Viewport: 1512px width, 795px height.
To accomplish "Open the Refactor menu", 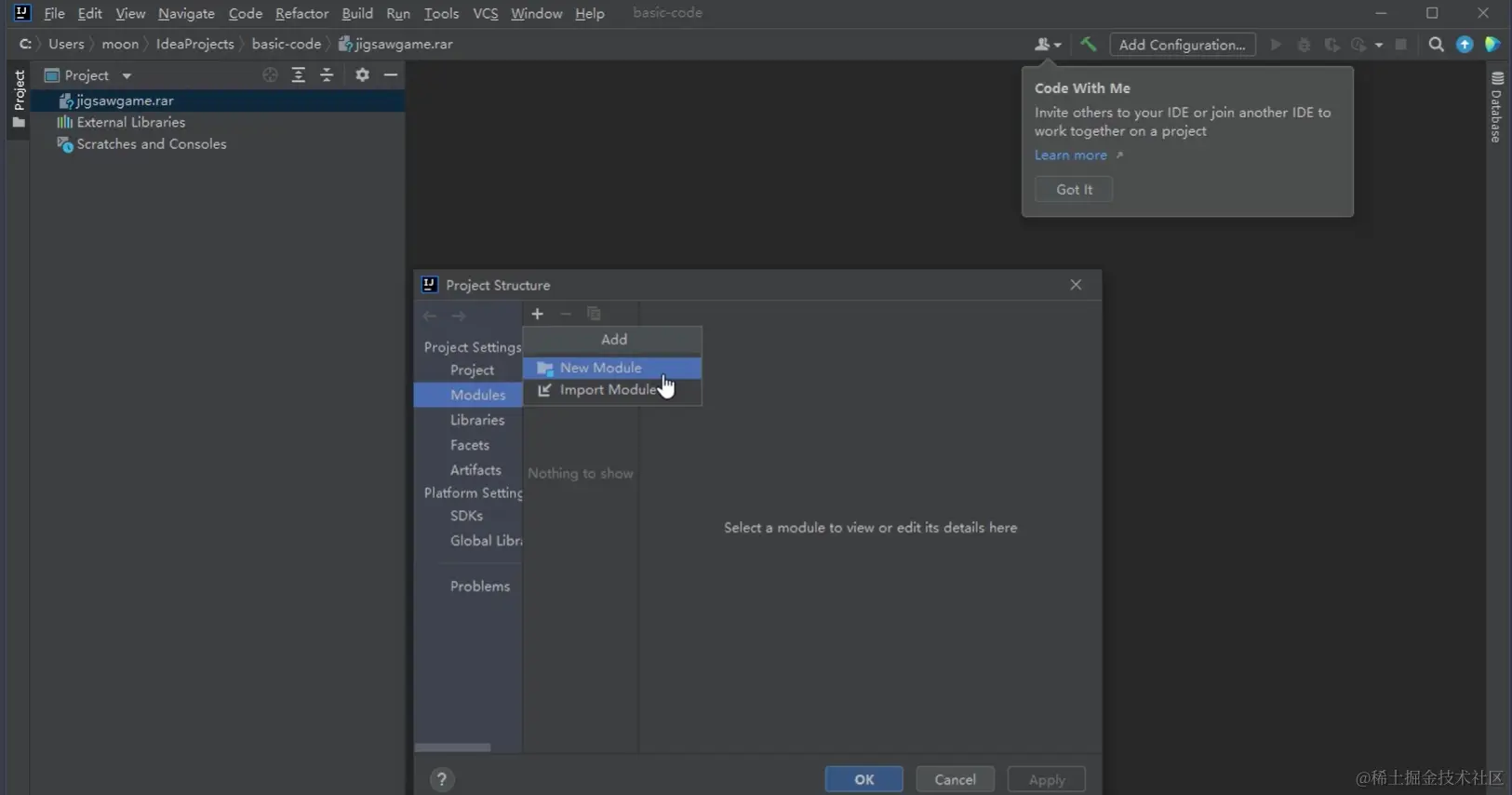I will coord(301,13).
